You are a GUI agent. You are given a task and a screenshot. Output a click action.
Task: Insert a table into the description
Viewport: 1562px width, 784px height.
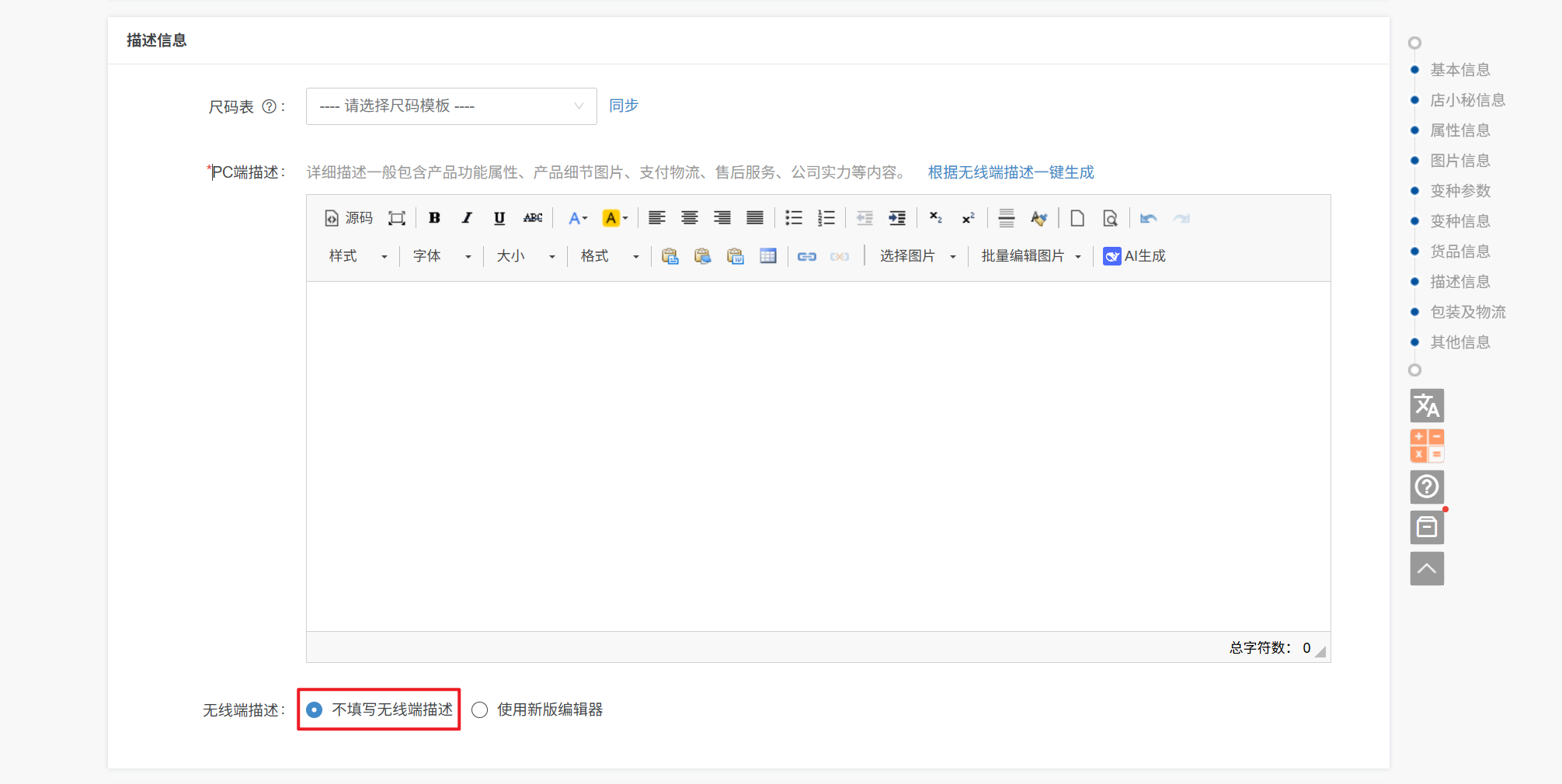[x=768, y=256]
